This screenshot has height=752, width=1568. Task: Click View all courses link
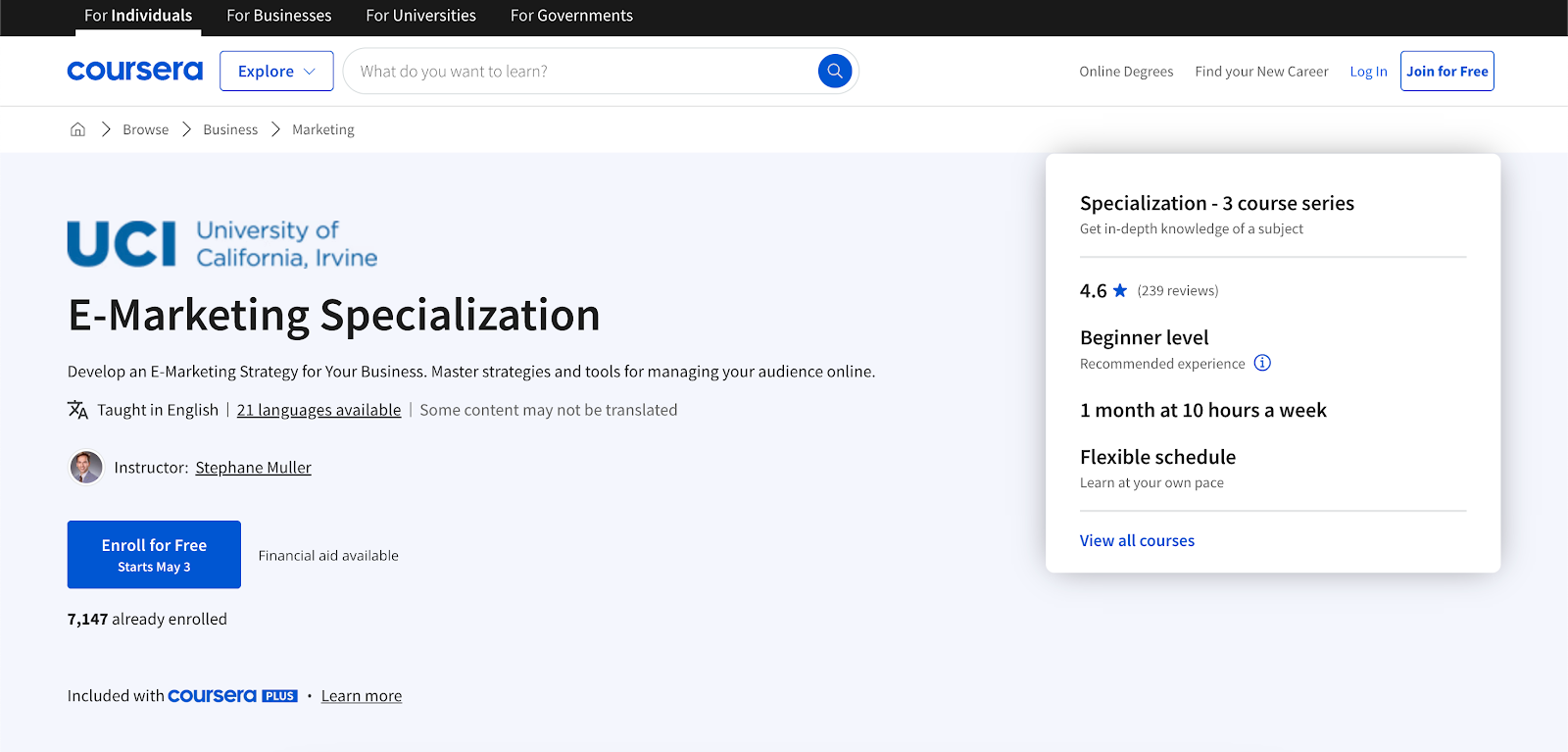pyautogui.click(x=1137, y=540)
